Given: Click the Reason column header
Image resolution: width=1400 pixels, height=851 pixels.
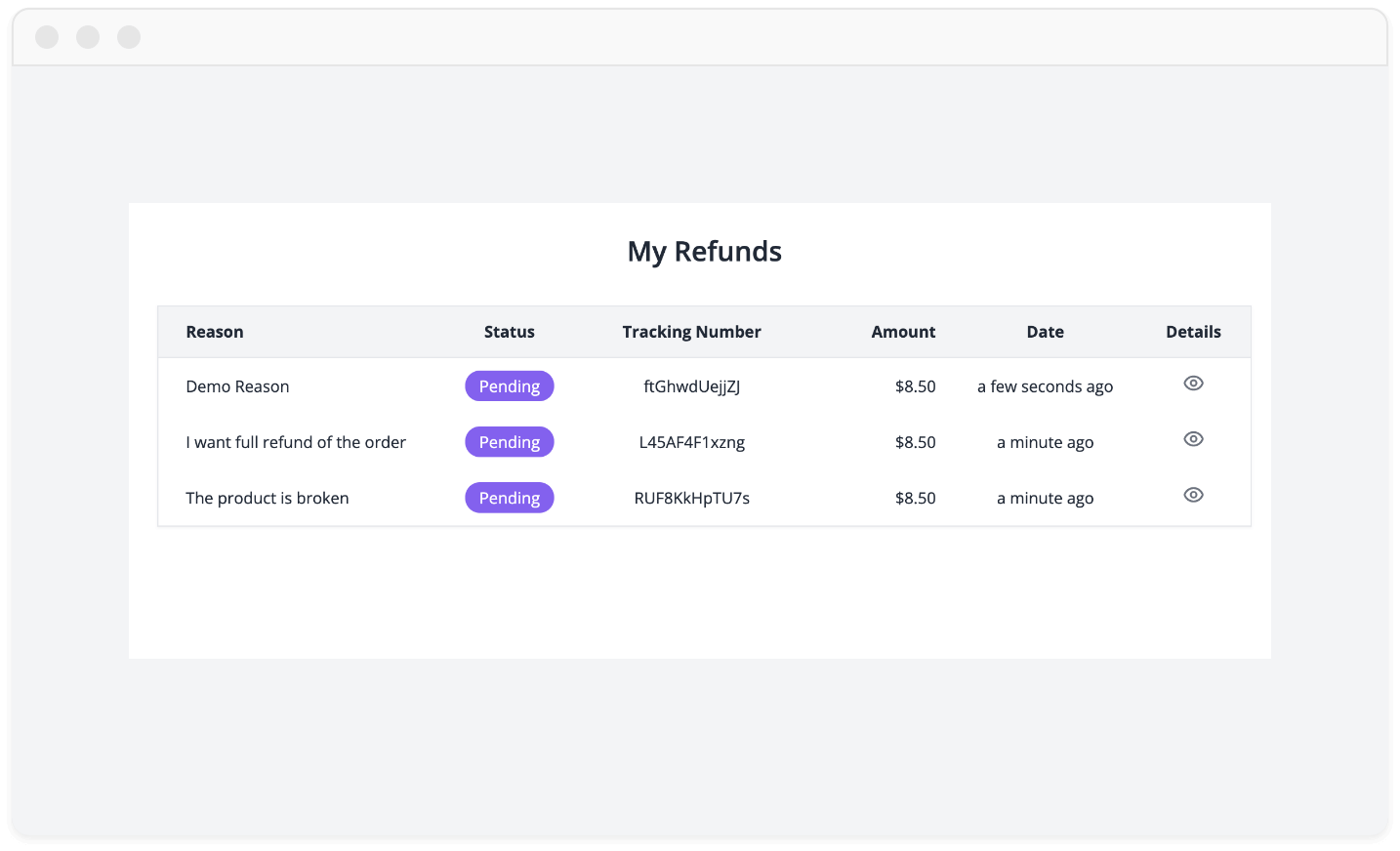Looking at the screenshot, I should (215, 332).
